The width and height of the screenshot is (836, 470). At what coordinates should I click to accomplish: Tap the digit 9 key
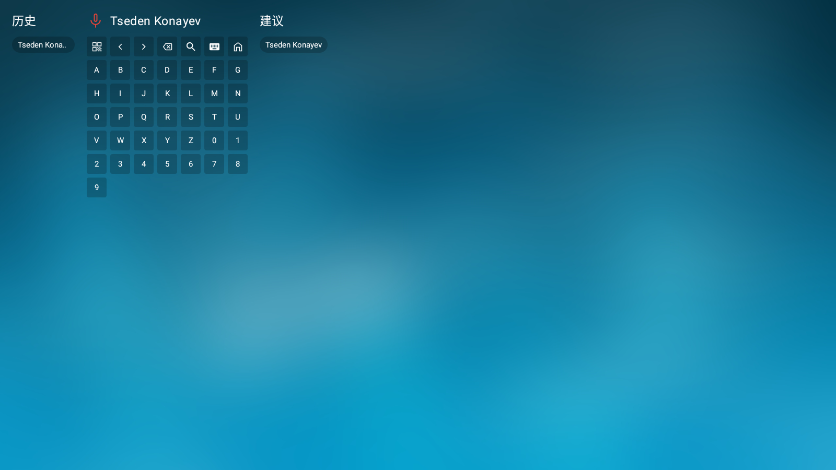pyautogui.click(x=97, y=188)
